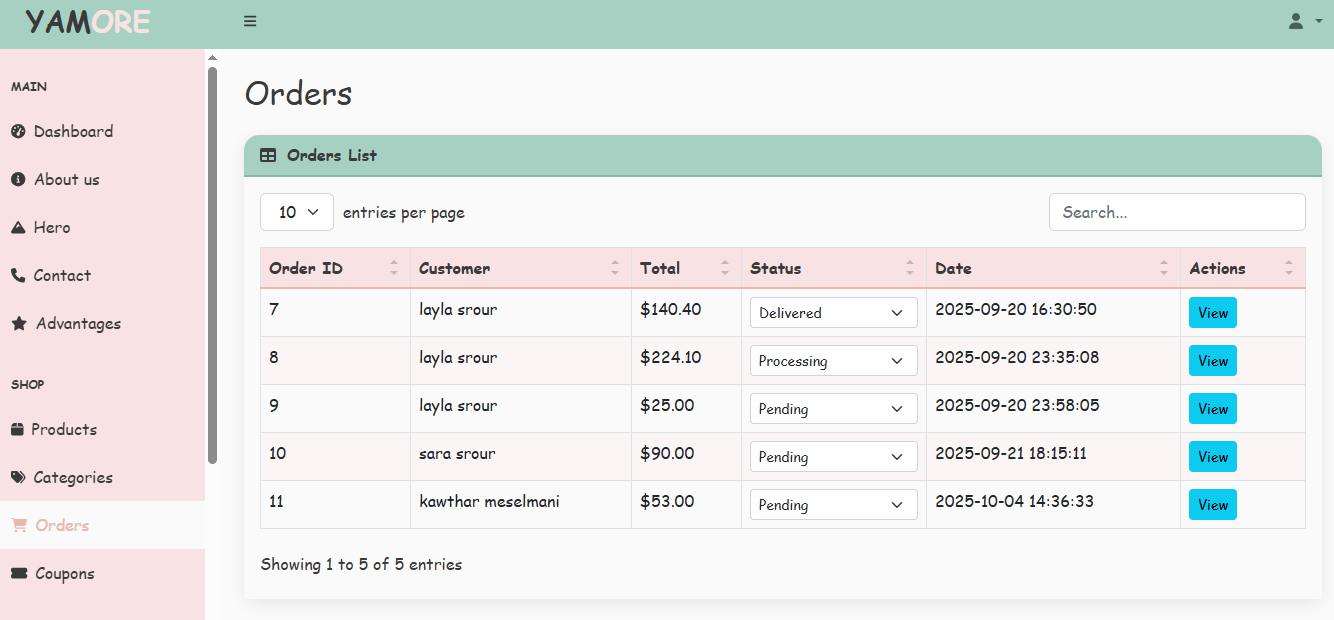Screen dimensions: 1334x620
Task: Click the Categories tags icon
Action: 18,477
